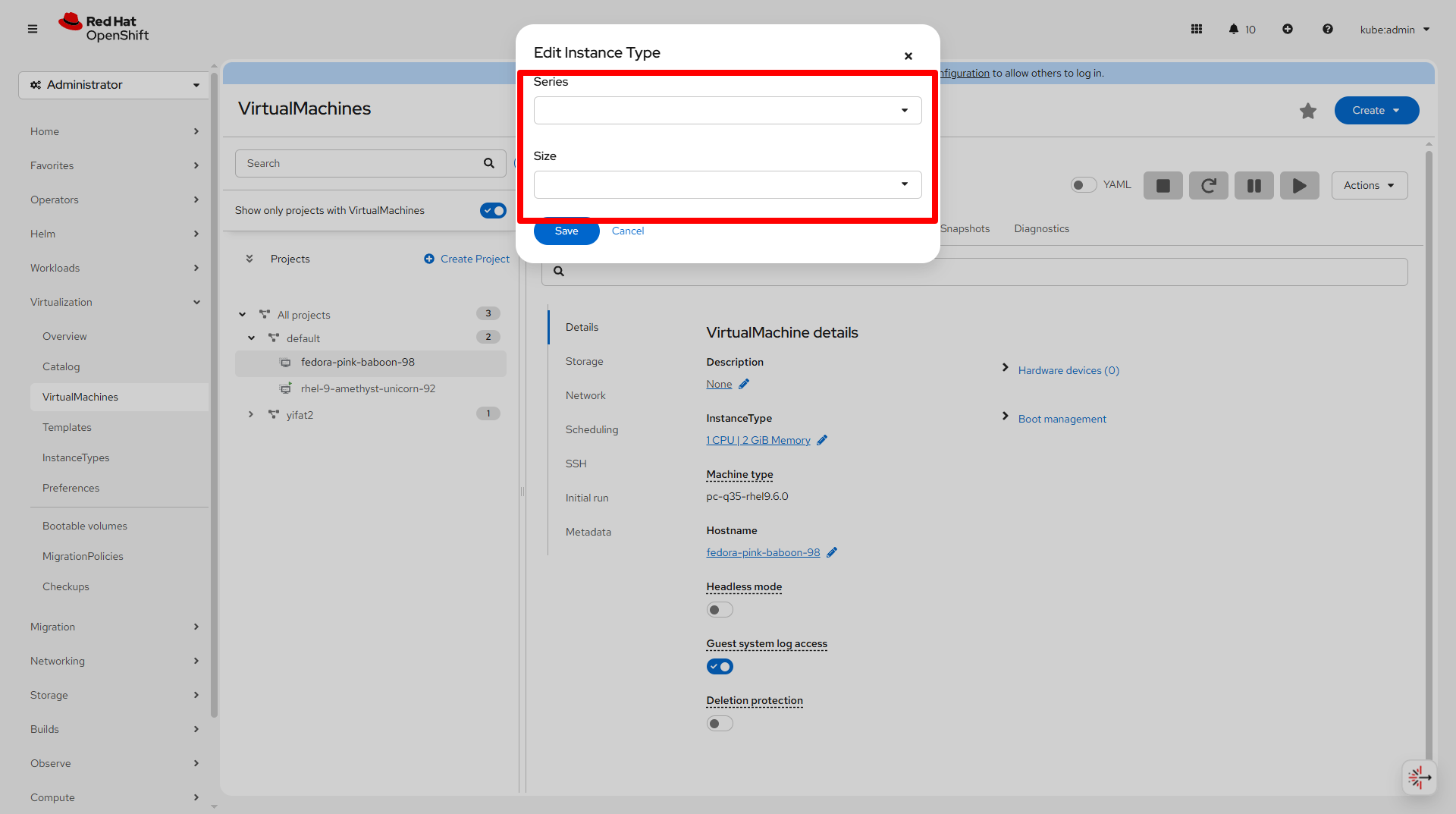1456x814 pixels.
Task: Restart the virtual machine
Action: (x=1209, y=185)
